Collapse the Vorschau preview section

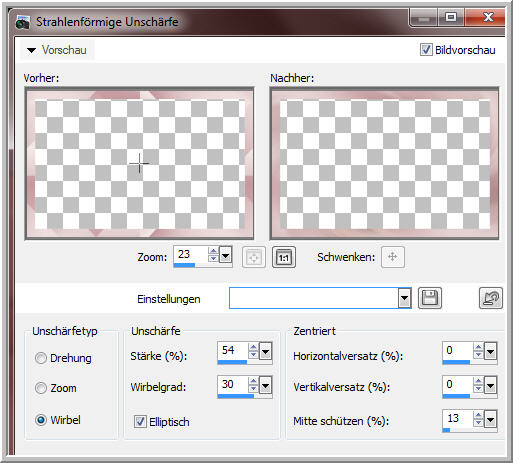pos(32,50)
